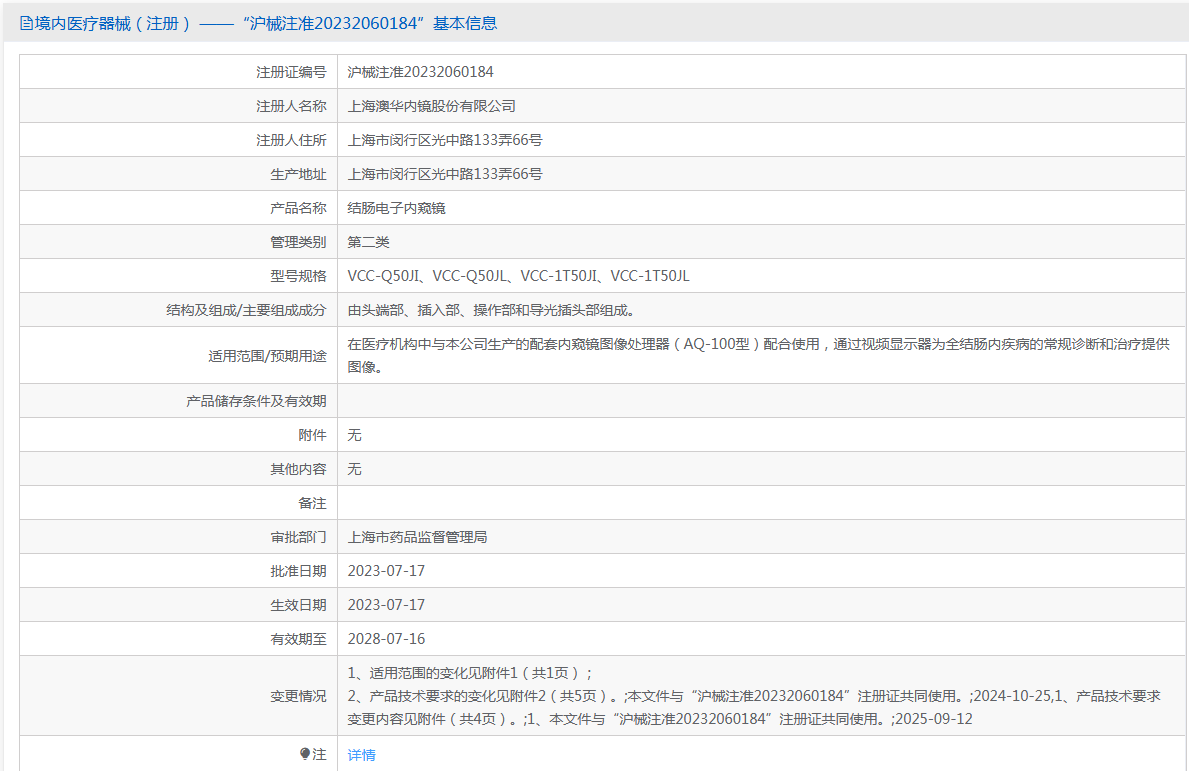
Task: Open the 详情 link
Action: [361, 755]
